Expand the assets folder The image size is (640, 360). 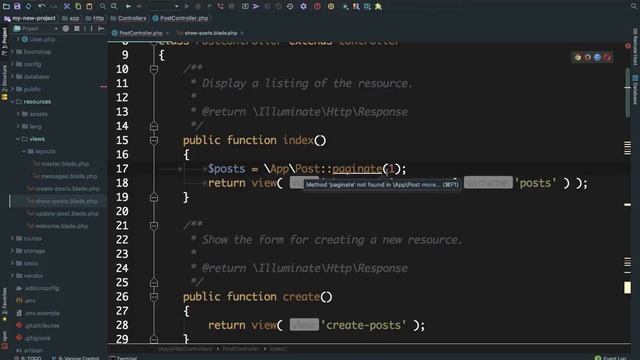[18, 114]
